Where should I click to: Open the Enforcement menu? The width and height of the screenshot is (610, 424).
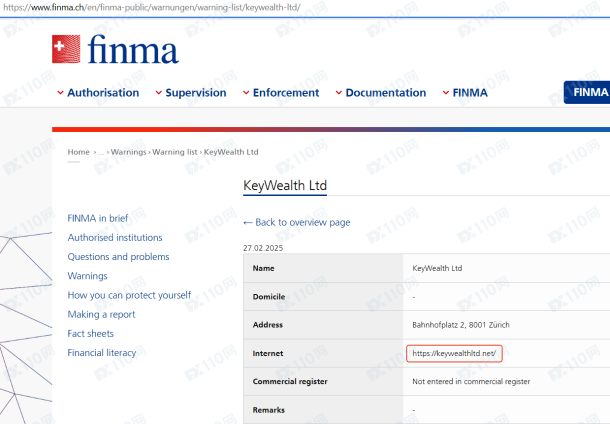tap(286, 93)
